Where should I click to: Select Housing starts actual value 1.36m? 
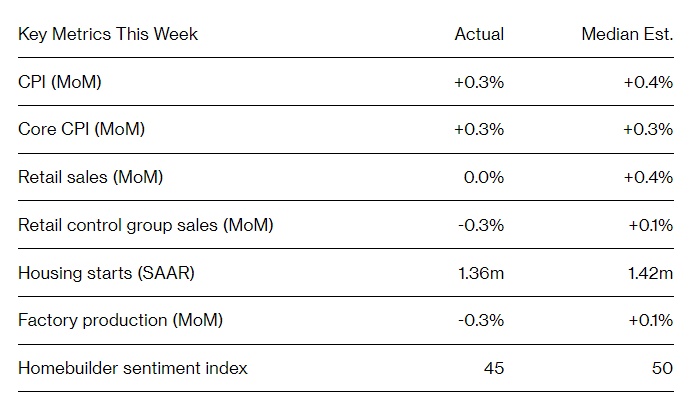point(480,272)
